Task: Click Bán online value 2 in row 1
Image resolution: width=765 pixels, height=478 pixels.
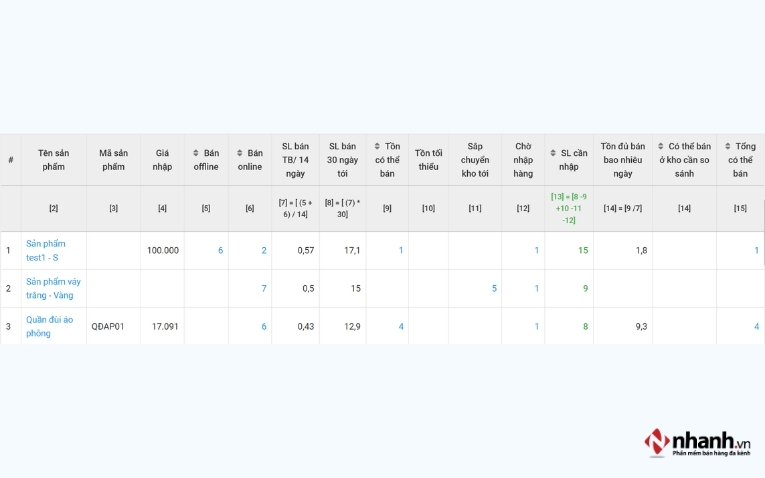Action: point(264,251)
